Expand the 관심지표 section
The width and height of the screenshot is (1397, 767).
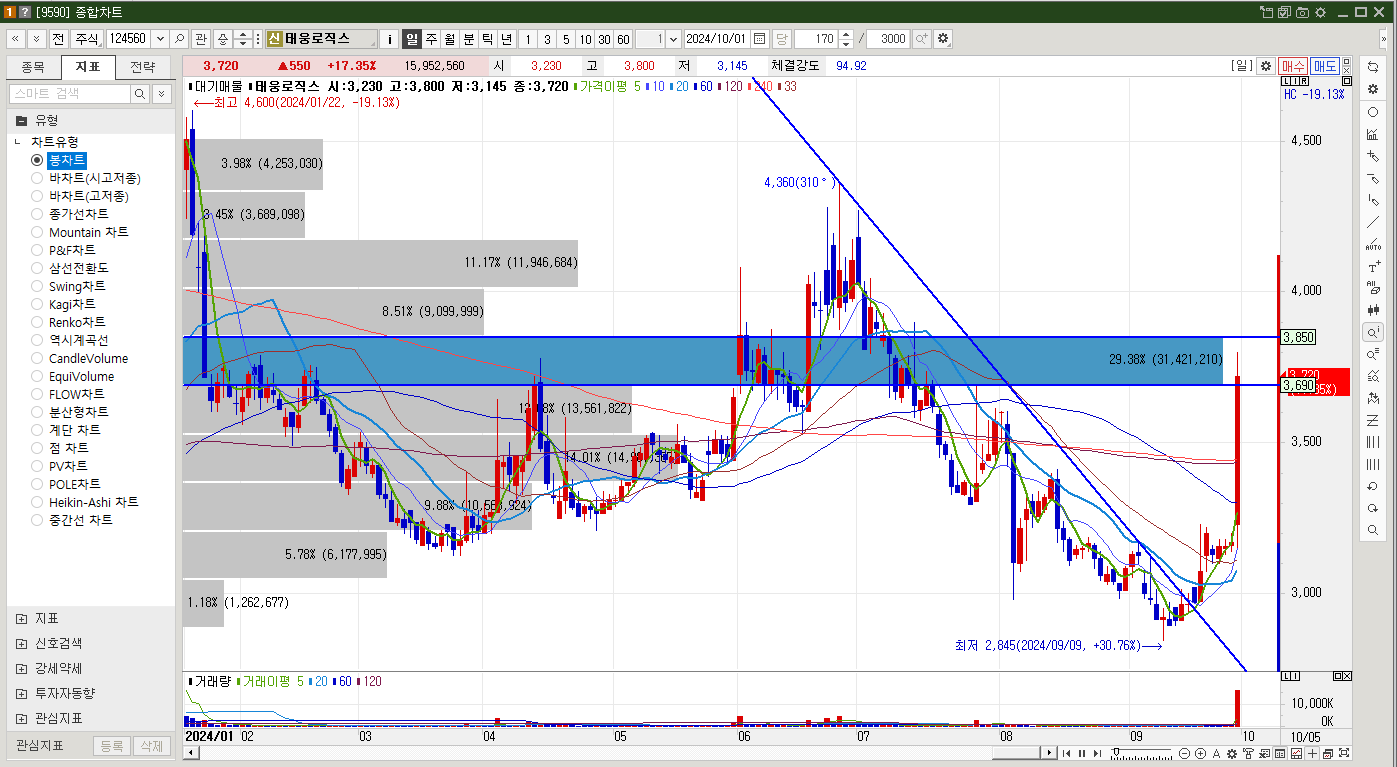(22, 718)
